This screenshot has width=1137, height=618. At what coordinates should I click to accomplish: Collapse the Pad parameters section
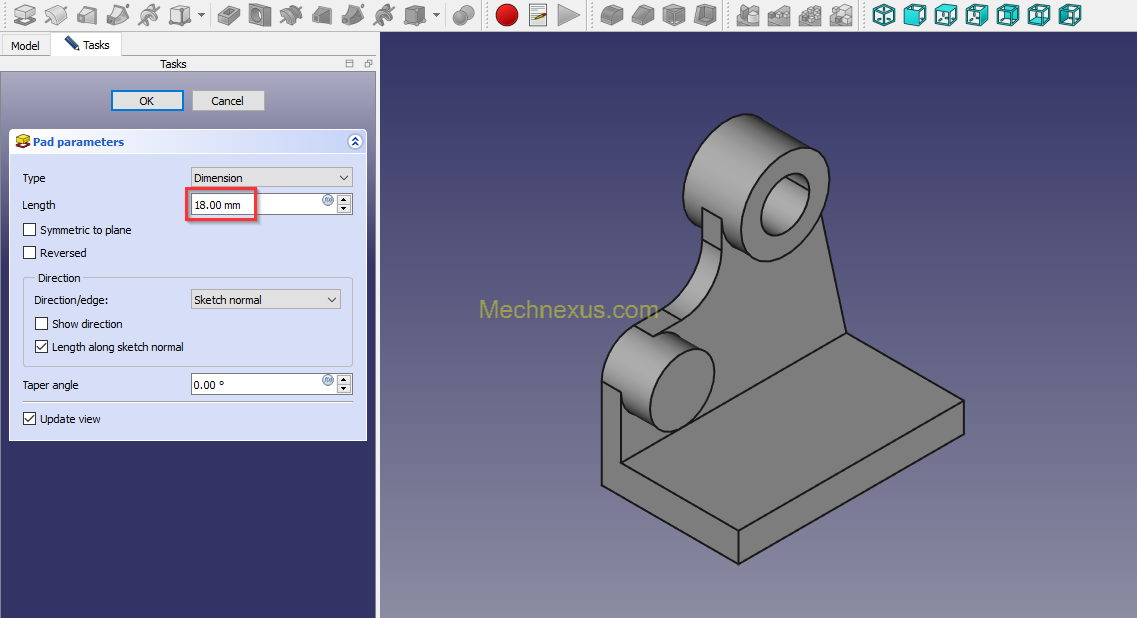point(355,141)
